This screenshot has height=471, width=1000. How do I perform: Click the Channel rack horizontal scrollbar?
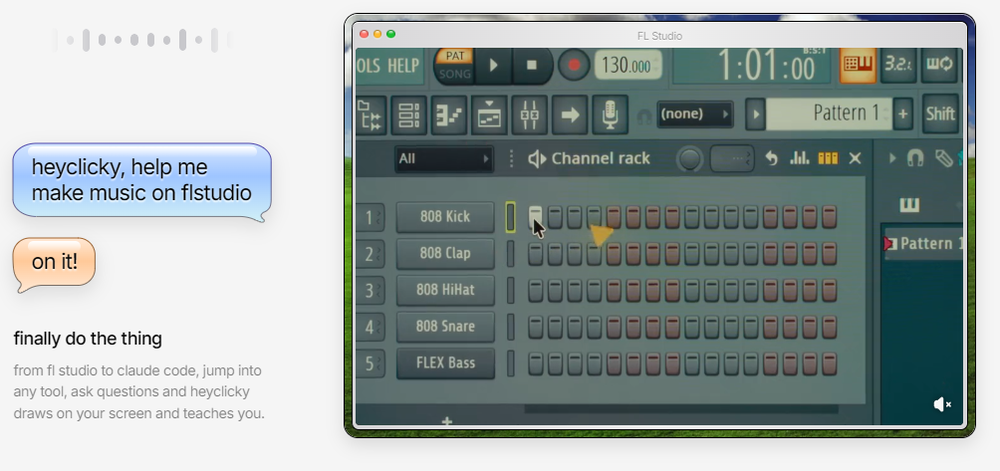pyautogui.click(x=680, y=410)
